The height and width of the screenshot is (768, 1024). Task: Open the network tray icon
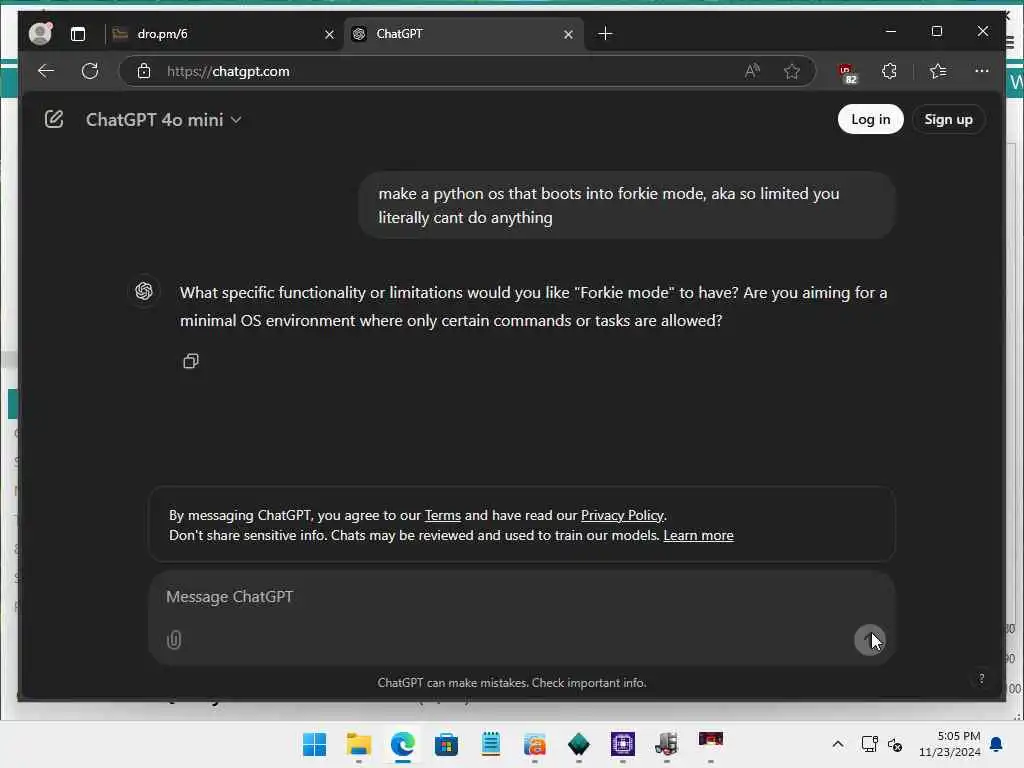869,744
